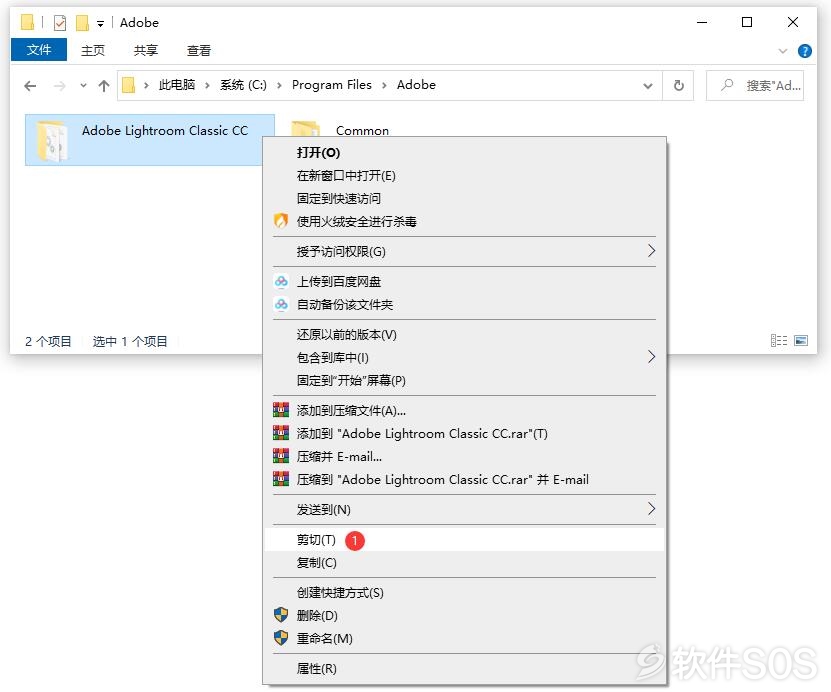Select the Adobe Lightroom Classic CC folder

click(x=150, y=140)
